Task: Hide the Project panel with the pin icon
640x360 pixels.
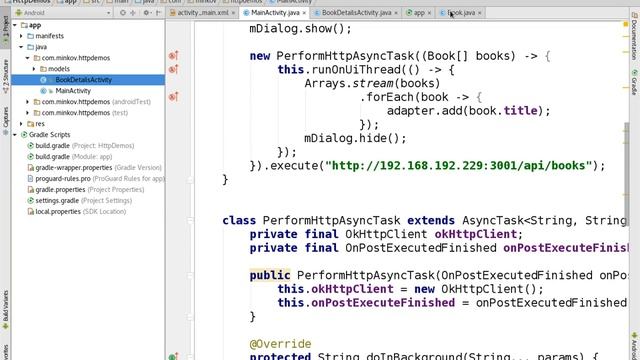Action: pyautogui.click(x=158, y=13)
